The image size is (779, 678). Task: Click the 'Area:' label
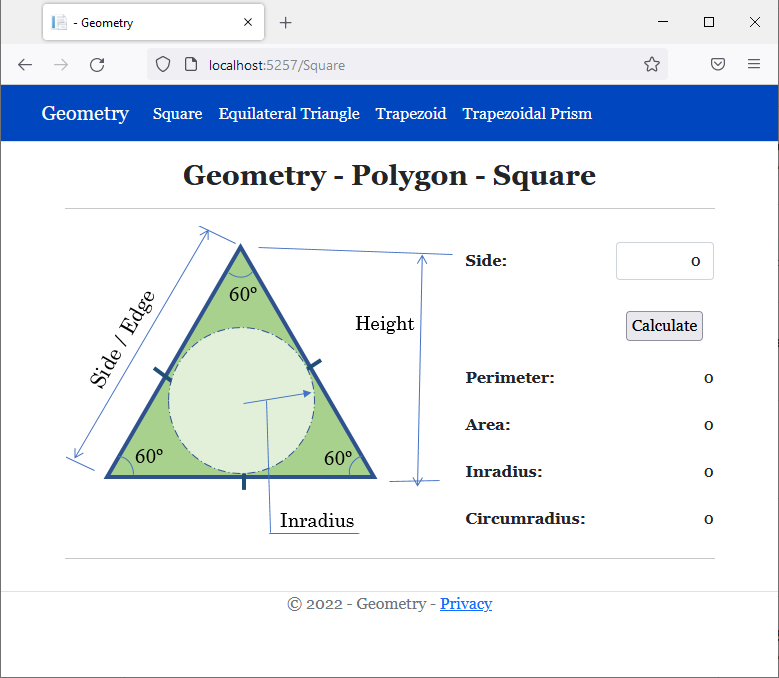pos(488,425)
